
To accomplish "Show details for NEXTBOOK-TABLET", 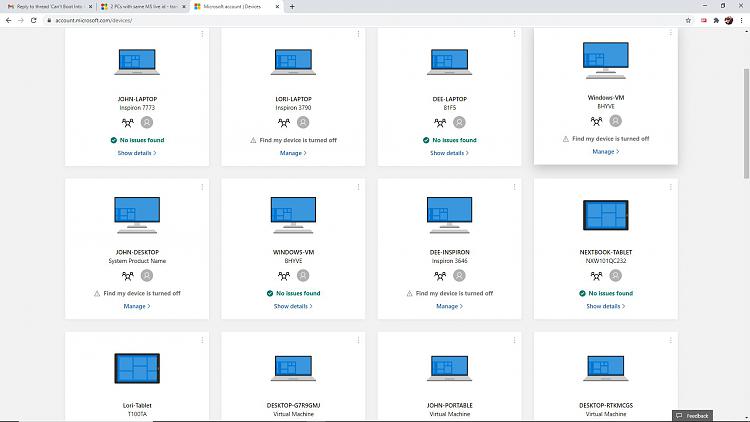I will coord(606,306).
